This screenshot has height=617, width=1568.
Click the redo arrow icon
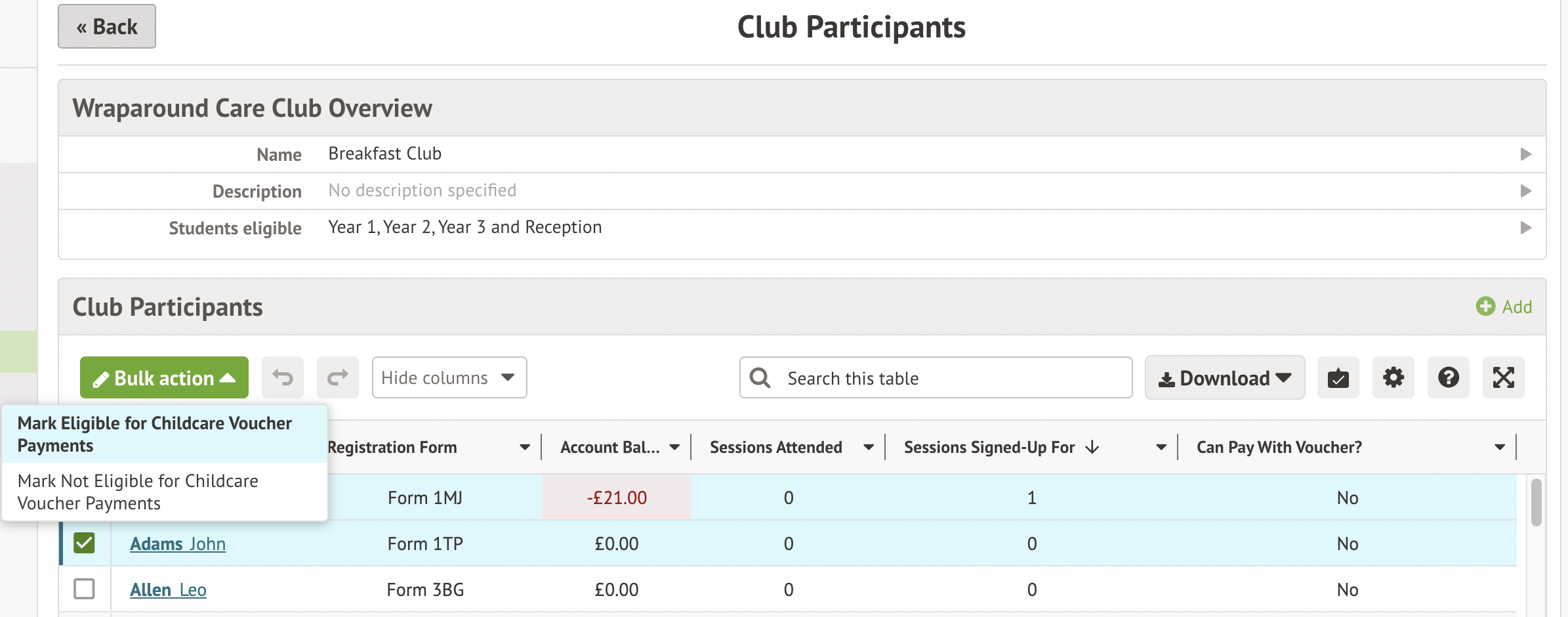(338, 378)
